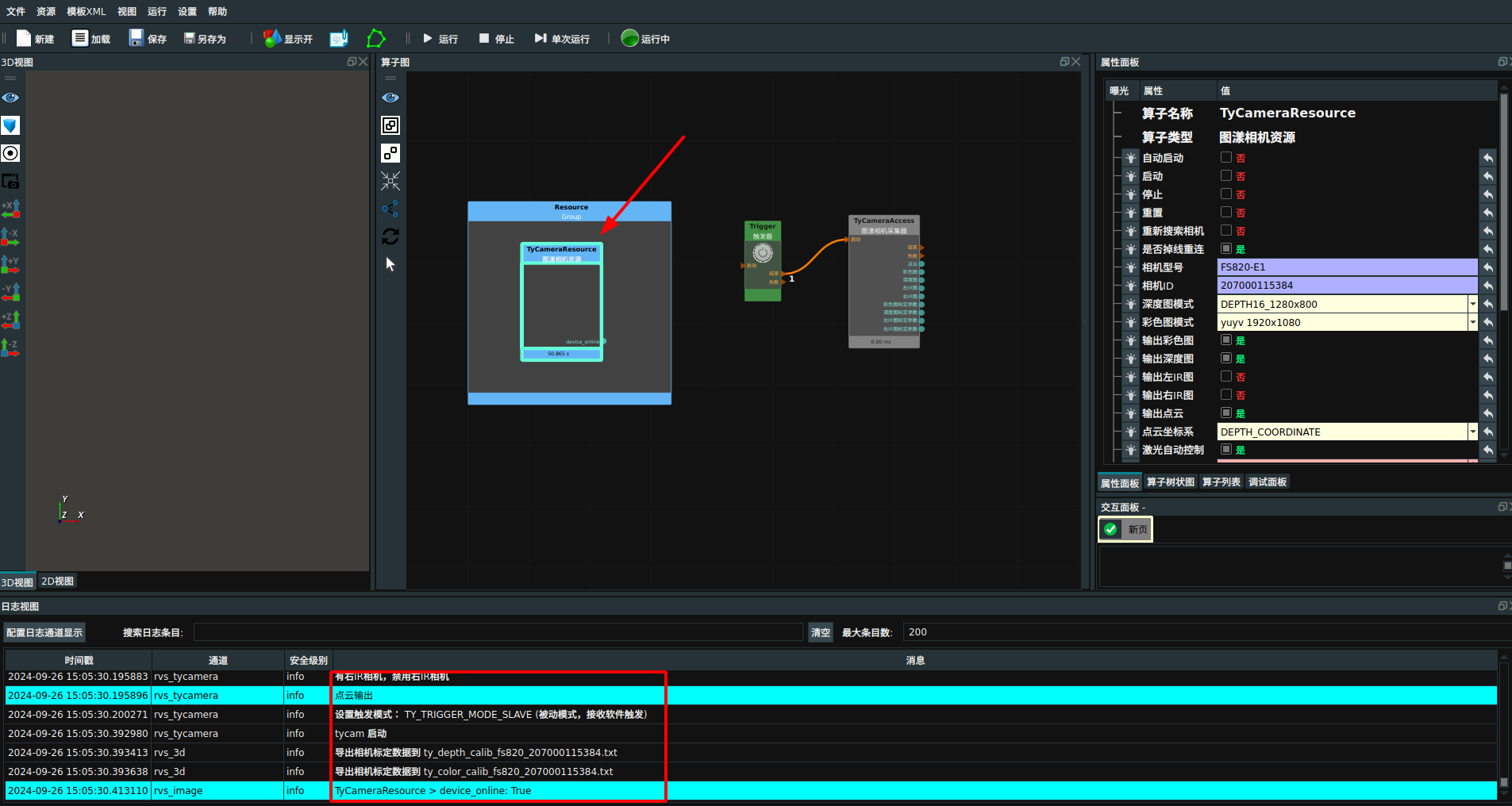1512x806 pixels.
Task: Select the TyCameraAccess node in the graph
Action: [884, 282]
